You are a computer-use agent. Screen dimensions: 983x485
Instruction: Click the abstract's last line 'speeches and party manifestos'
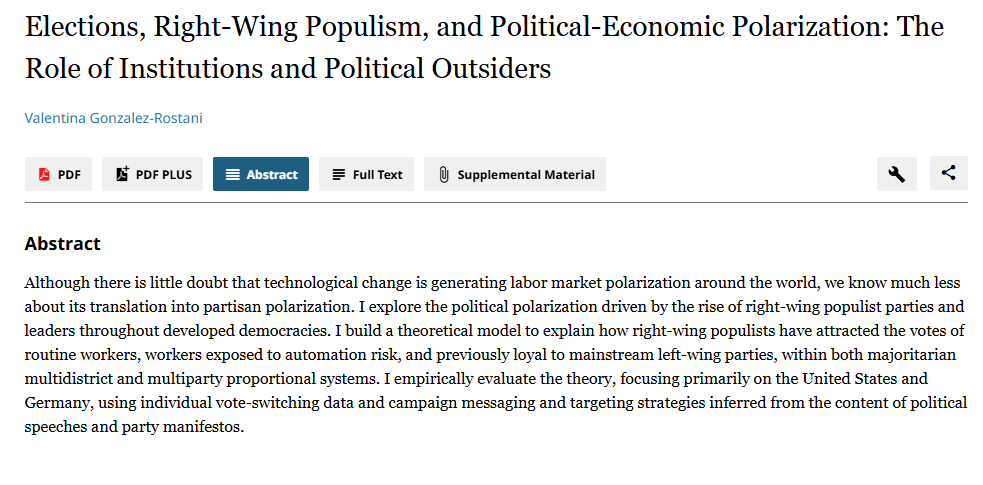(134, 426)
